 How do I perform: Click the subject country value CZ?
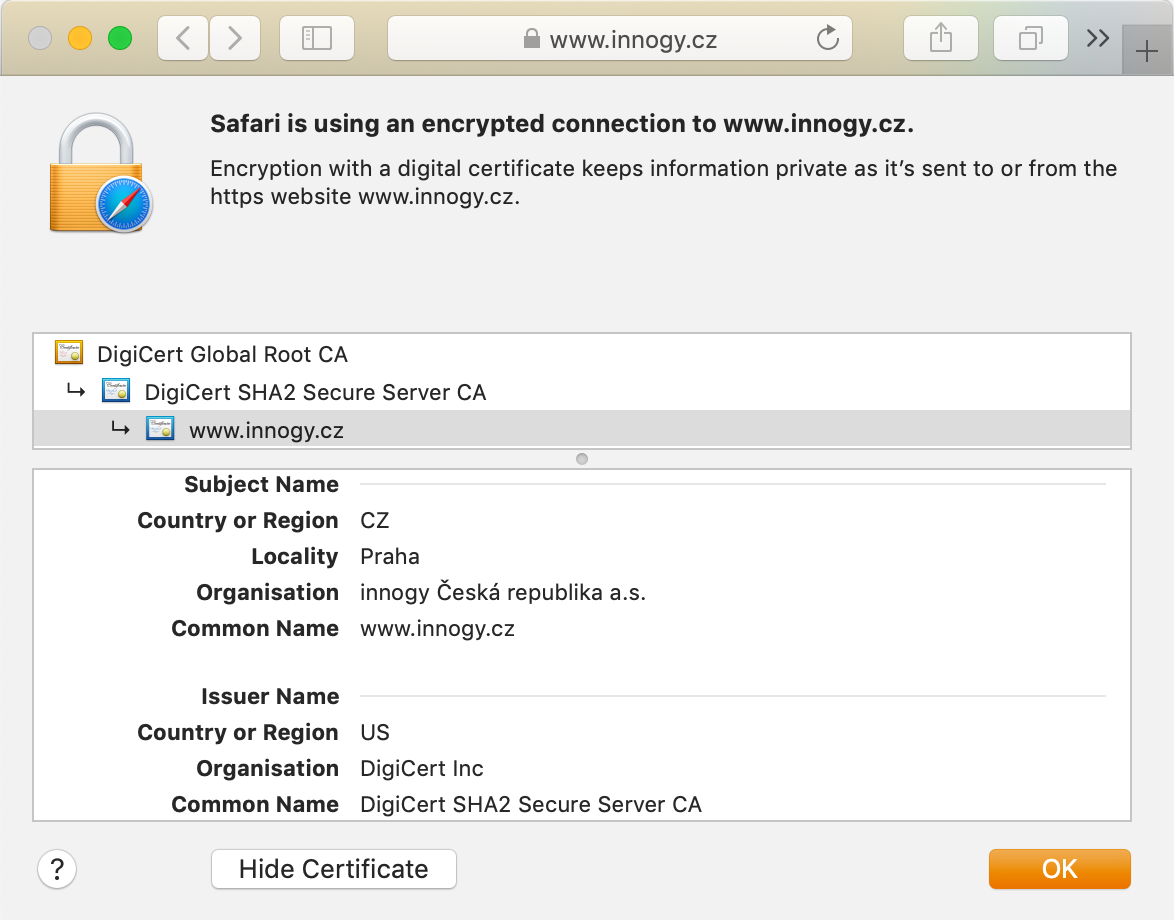(374, 520)
